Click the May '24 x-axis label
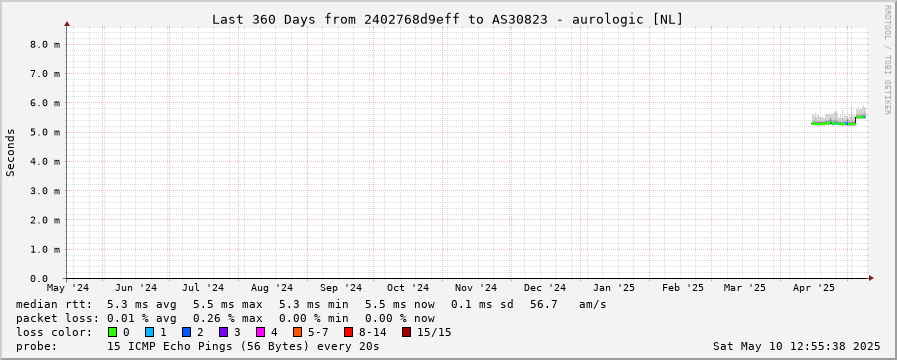The height and width of the screenshot is (360, 897). [x=68, y=288]
